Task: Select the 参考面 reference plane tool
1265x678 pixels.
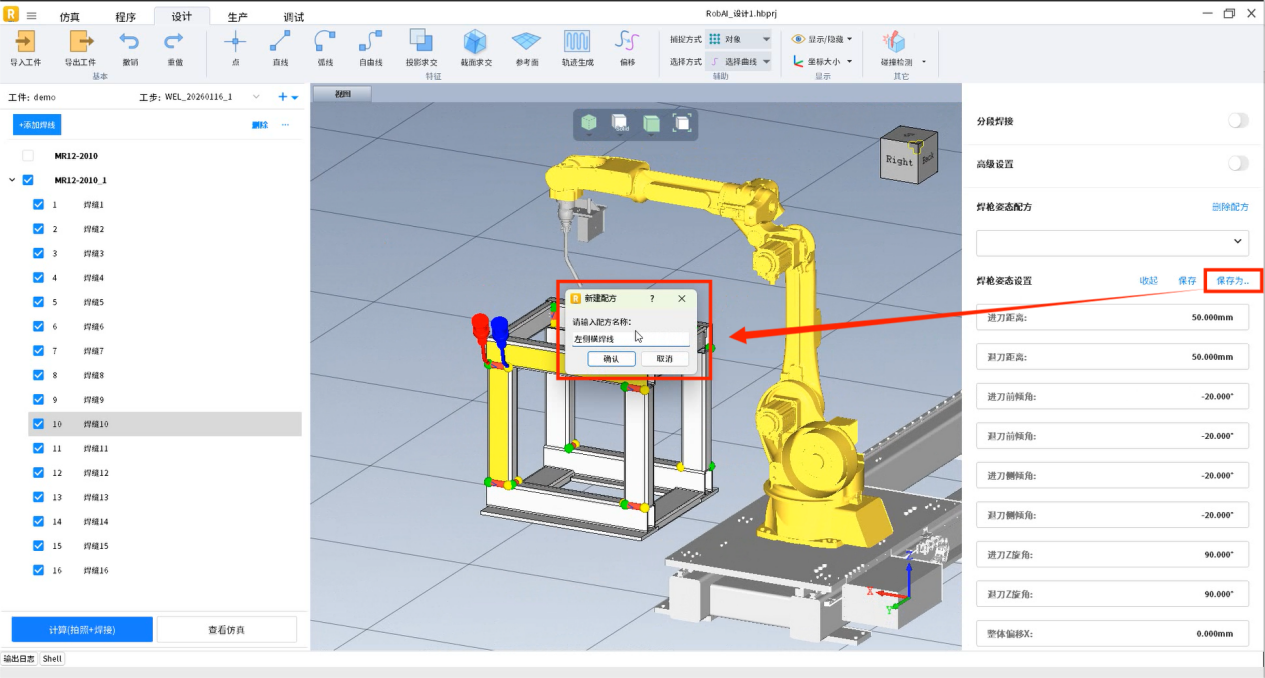Action: point(526,42)
